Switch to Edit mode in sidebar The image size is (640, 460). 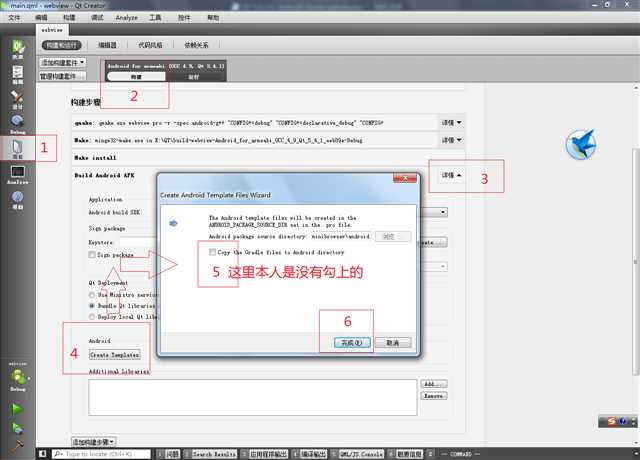pos(18,74)
